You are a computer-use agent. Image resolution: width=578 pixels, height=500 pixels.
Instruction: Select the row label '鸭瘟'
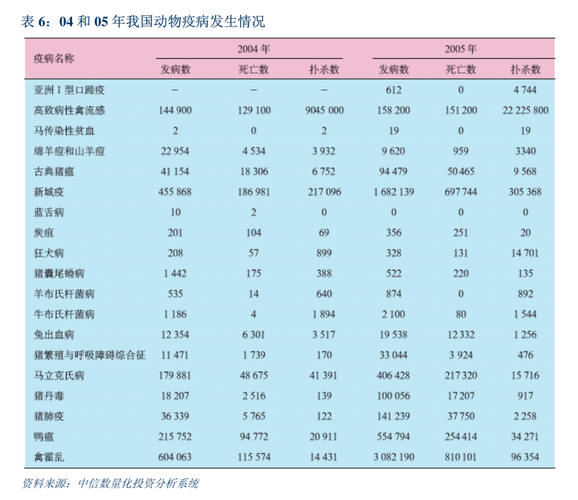point(43,437)
